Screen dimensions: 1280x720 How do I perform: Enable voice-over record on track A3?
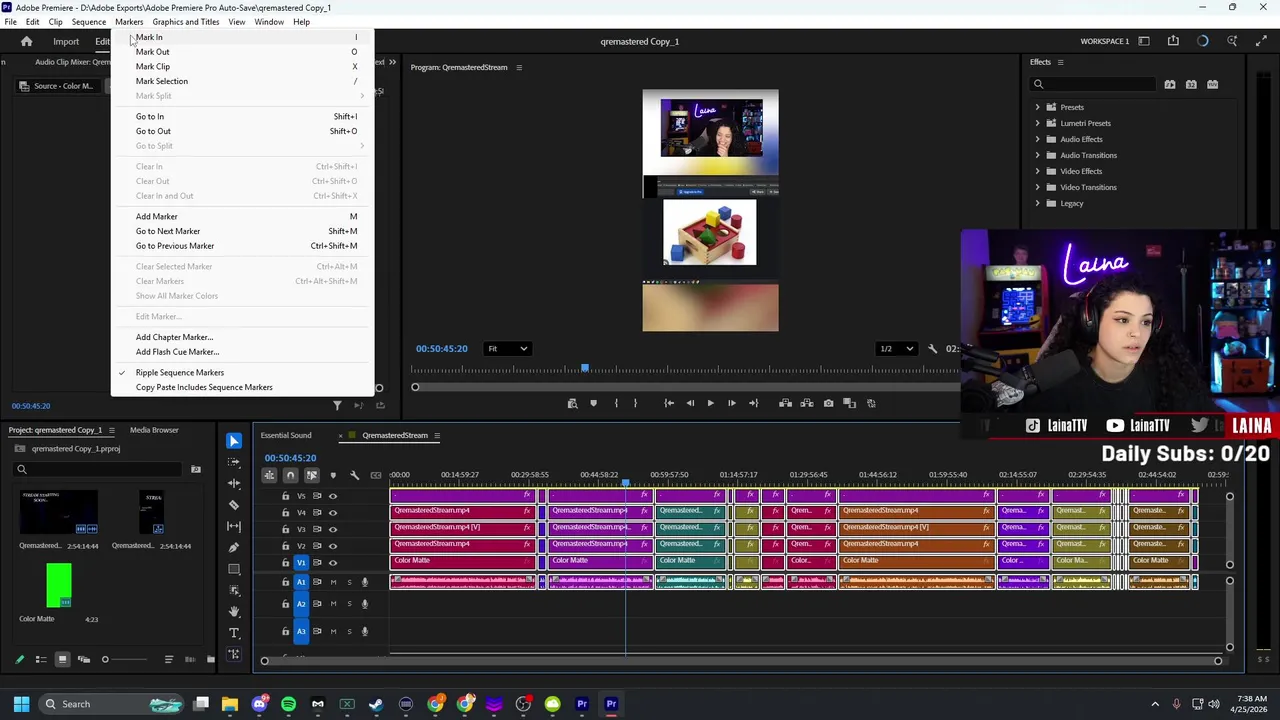(365, 631)
